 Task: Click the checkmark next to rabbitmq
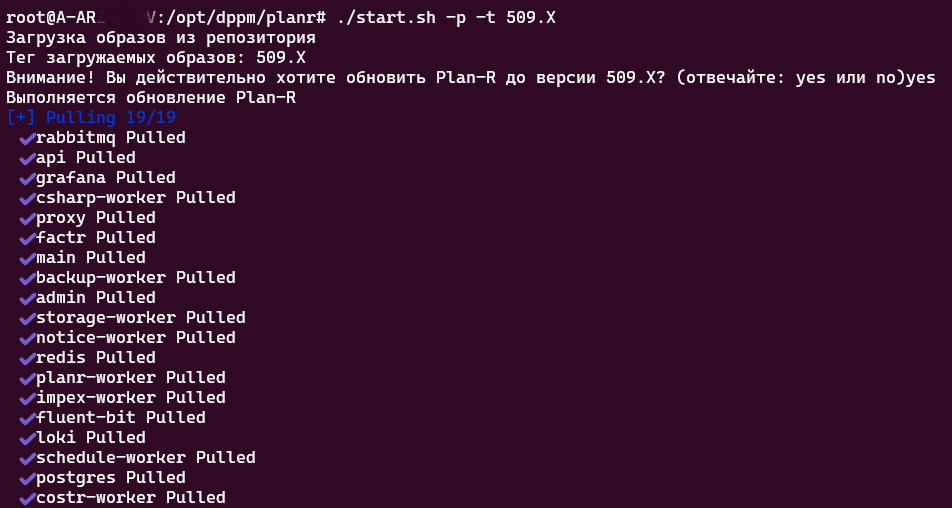pos(27,138)
